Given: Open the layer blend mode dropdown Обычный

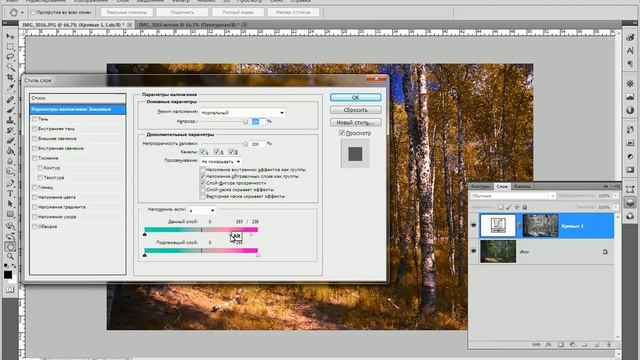Looking at the screenshot, I should [513, 196].
